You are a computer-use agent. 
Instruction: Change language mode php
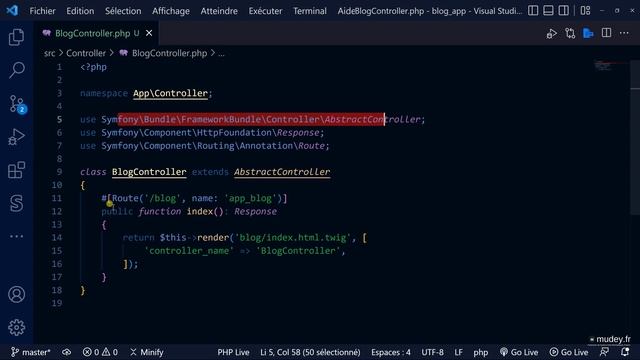coord(480,352)
